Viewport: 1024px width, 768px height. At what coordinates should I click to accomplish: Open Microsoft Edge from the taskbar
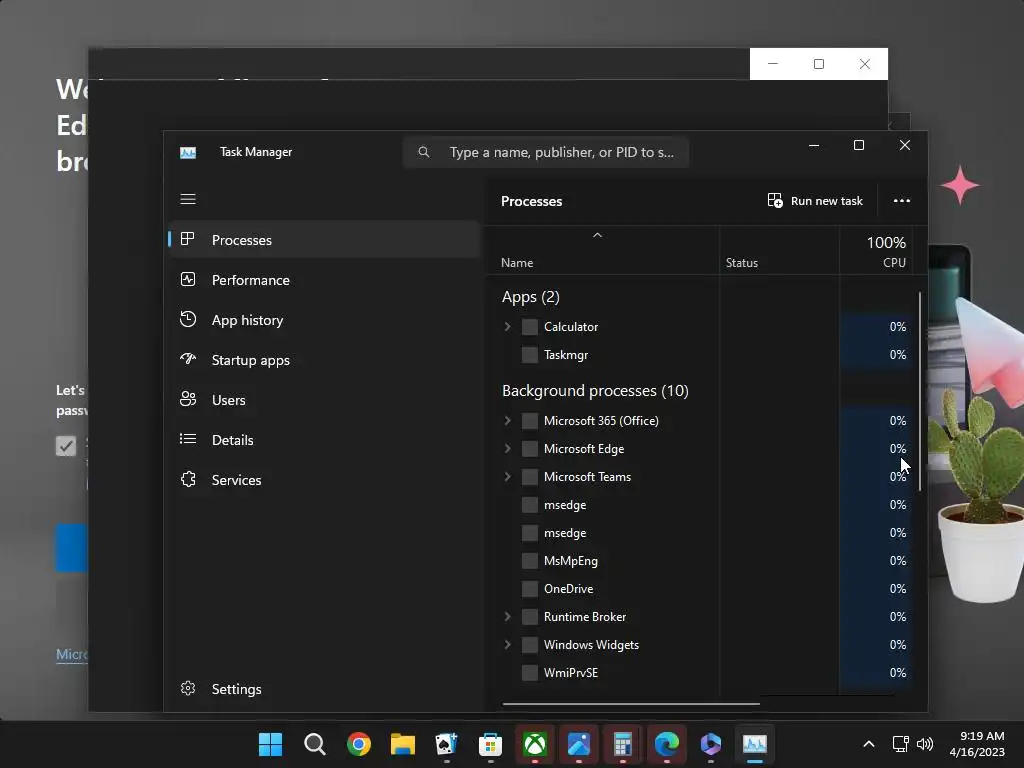(667, 744)
